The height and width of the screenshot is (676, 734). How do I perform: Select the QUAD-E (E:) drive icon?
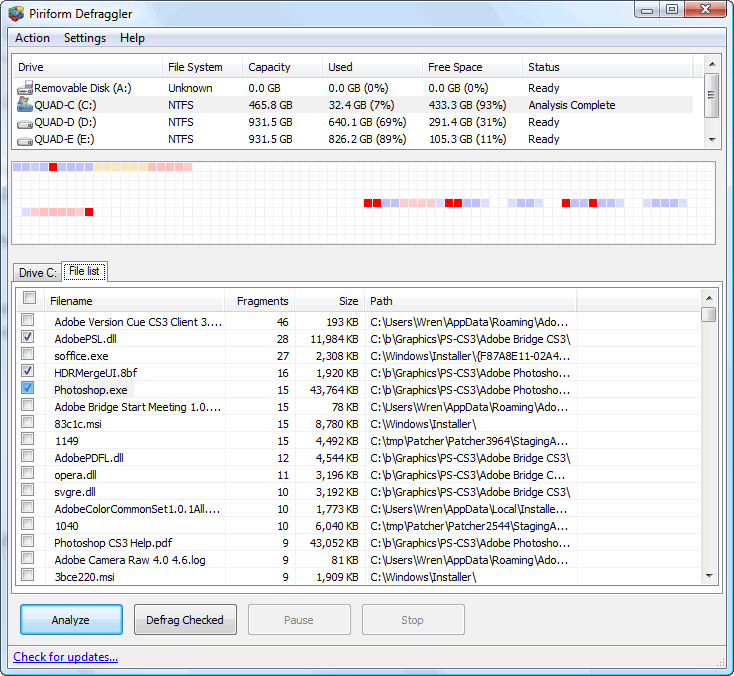coord(25,141)
